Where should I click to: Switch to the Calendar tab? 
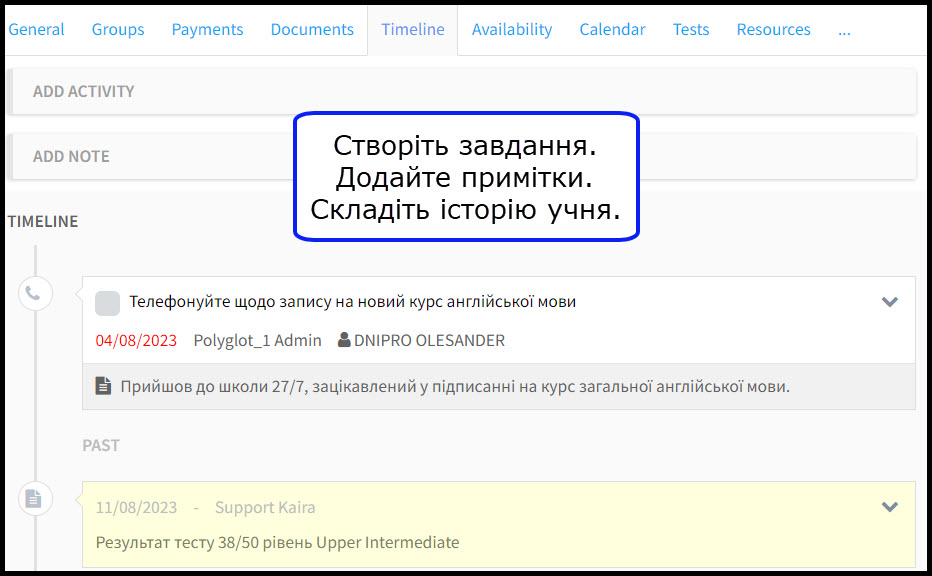pos(612,29)
